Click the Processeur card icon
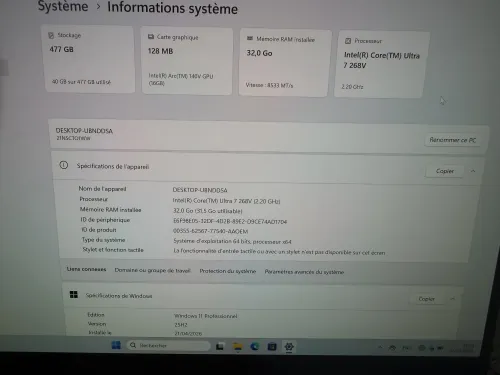The width and height of the screenshot is (500, 375). (x=348, y=41)
